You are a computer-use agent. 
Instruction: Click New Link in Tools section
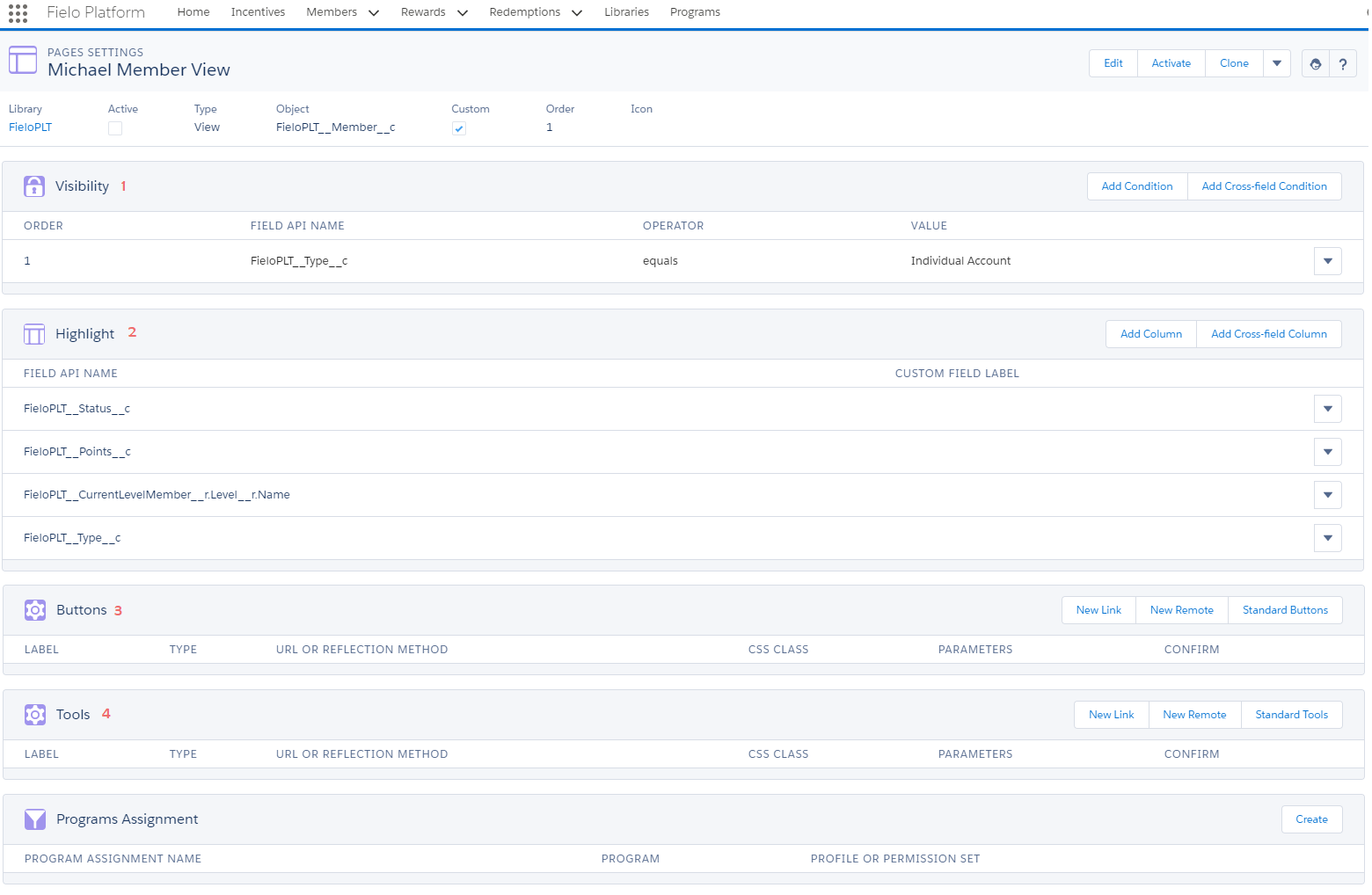click(1112, 715)
